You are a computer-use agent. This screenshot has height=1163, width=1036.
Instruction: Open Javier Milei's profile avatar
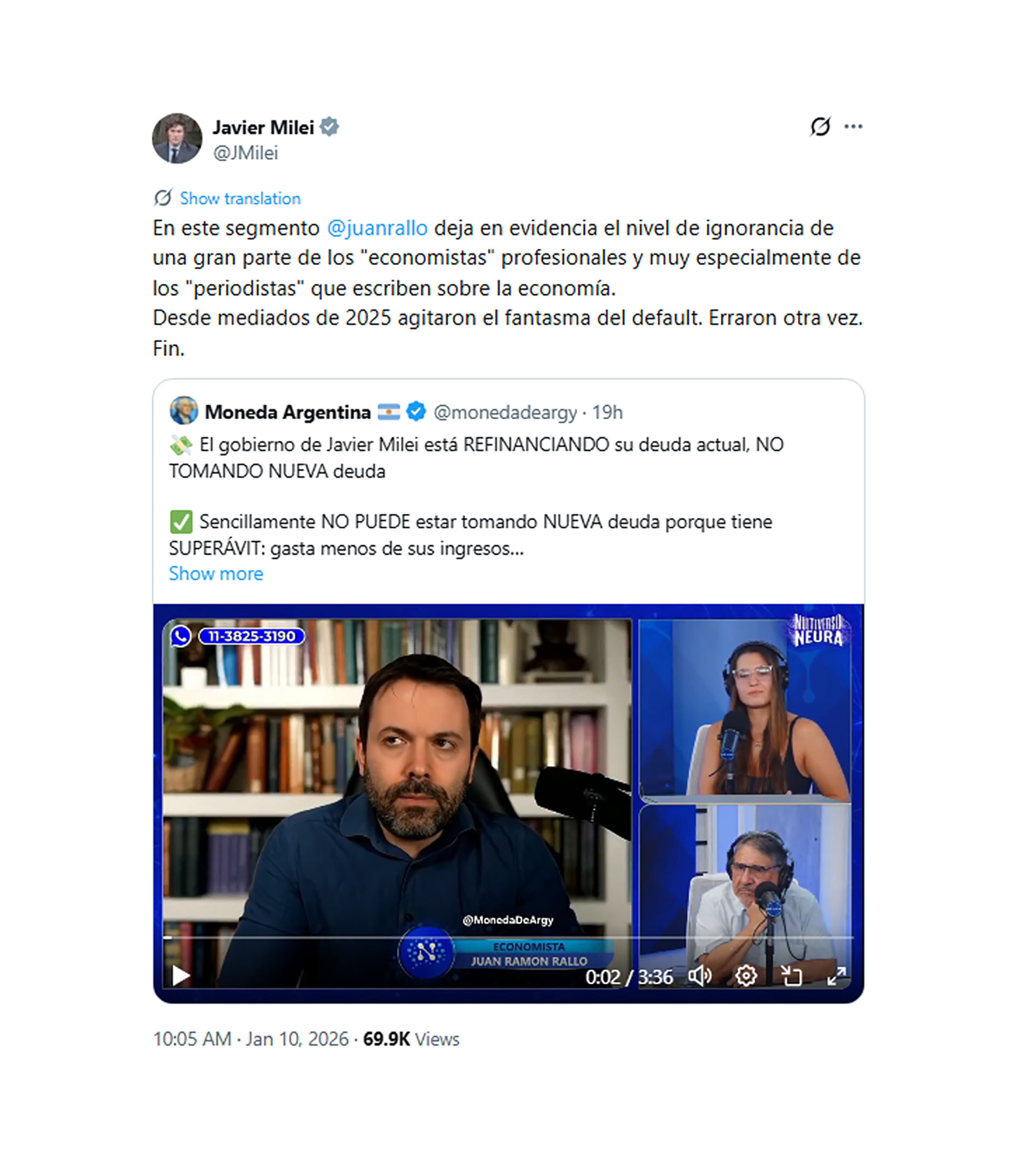[x=177, y=138]
